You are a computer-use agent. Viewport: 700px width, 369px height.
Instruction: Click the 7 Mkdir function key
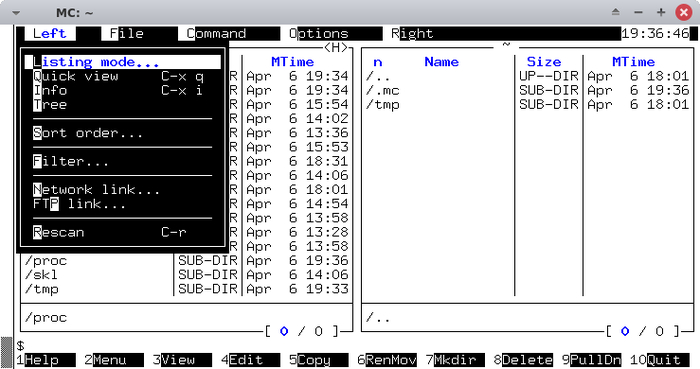455,360
